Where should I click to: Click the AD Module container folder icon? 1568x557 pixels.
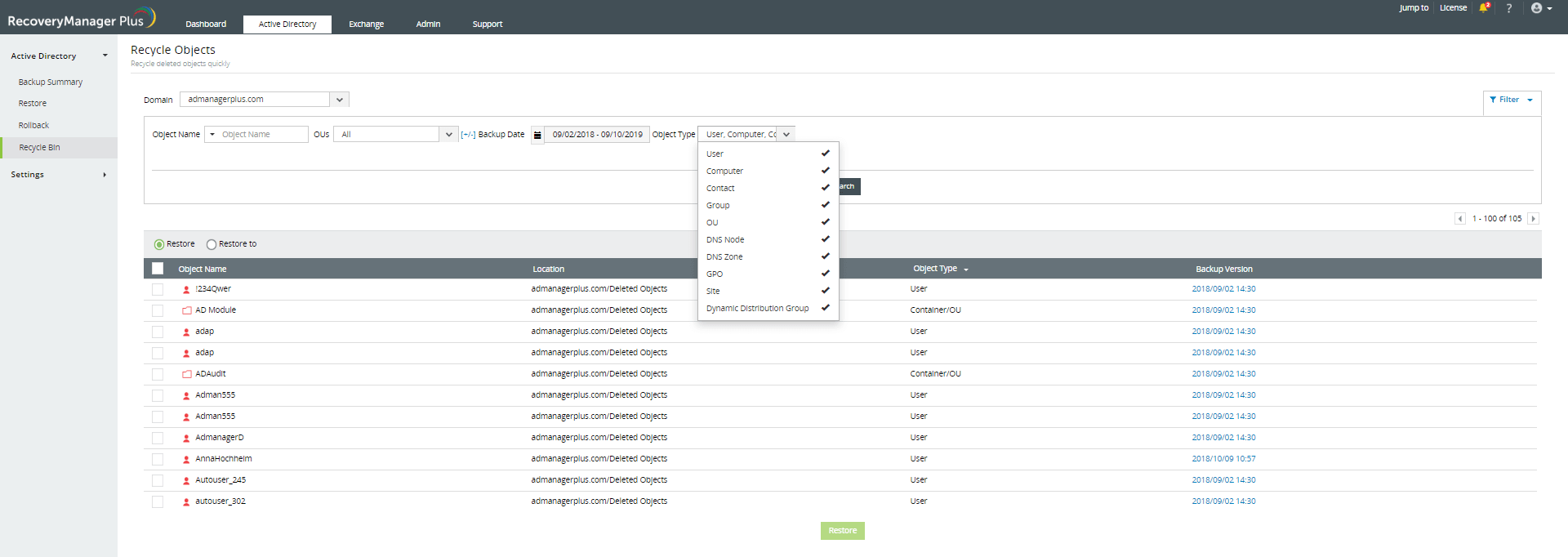click(x=187, y=310)
